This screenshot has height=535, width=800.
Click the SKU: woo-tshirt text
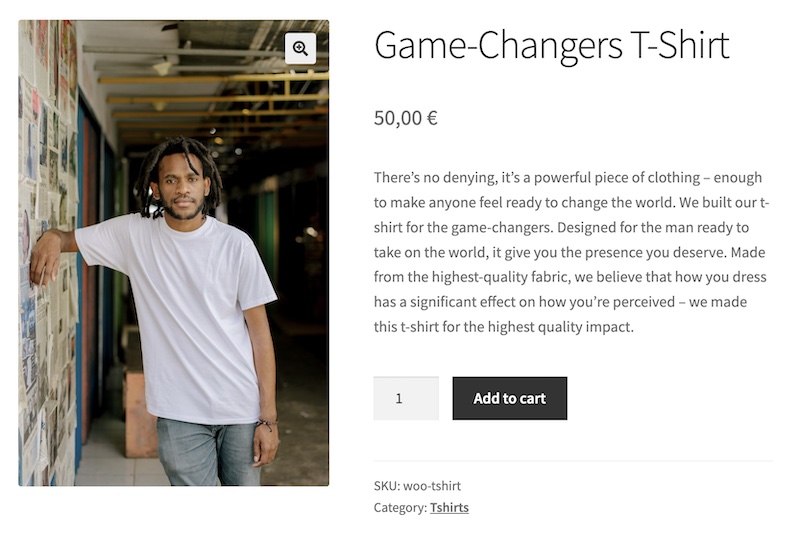417,486
